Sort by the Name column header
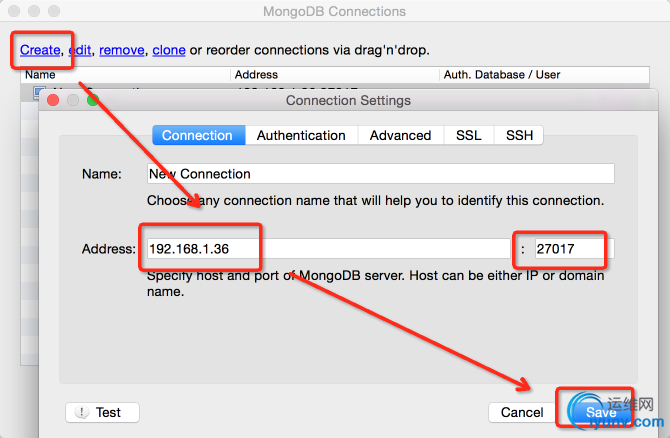The height and width of the screenshot is (438, 670). (x=126, y=75)
